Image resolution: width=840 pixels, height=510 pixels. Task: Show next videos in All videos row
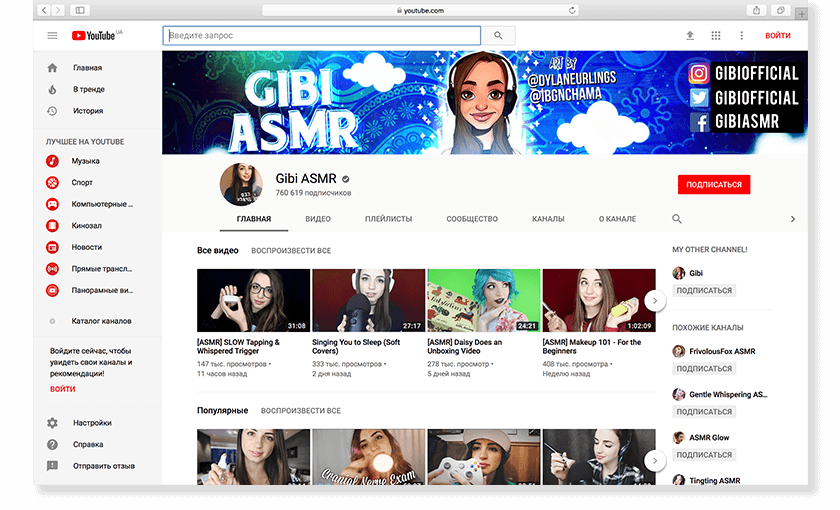[x=655, y=300]
